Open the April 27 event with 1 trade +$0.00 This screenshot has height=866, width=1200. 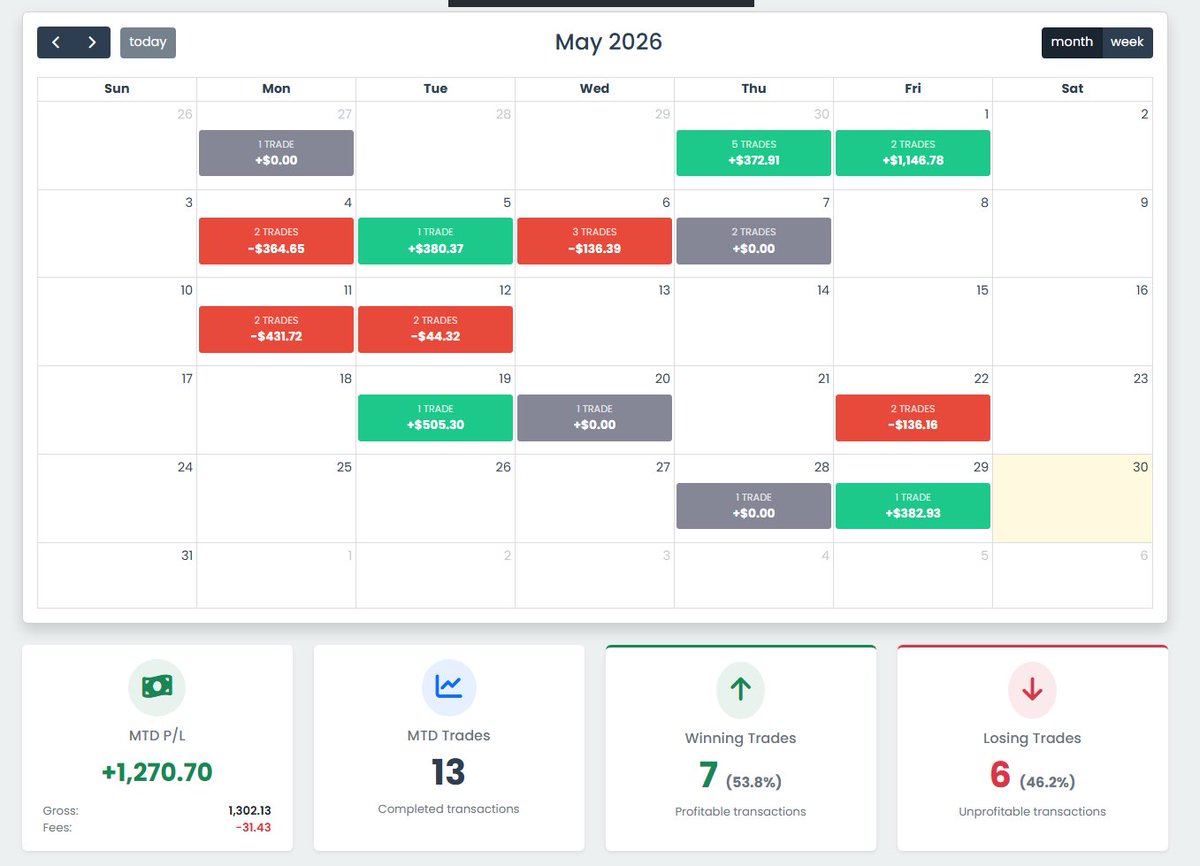click(x=276, y=153)
